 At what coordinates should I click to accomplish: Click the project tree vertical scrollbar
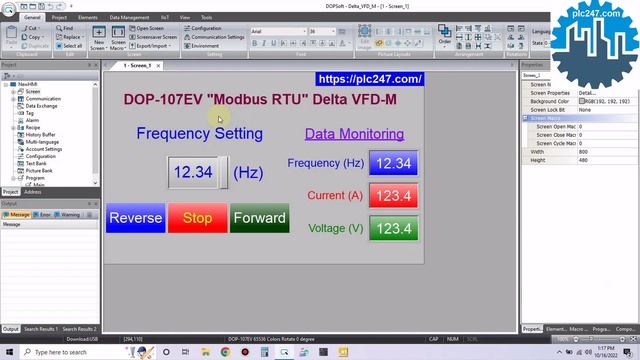coord(95,133)
